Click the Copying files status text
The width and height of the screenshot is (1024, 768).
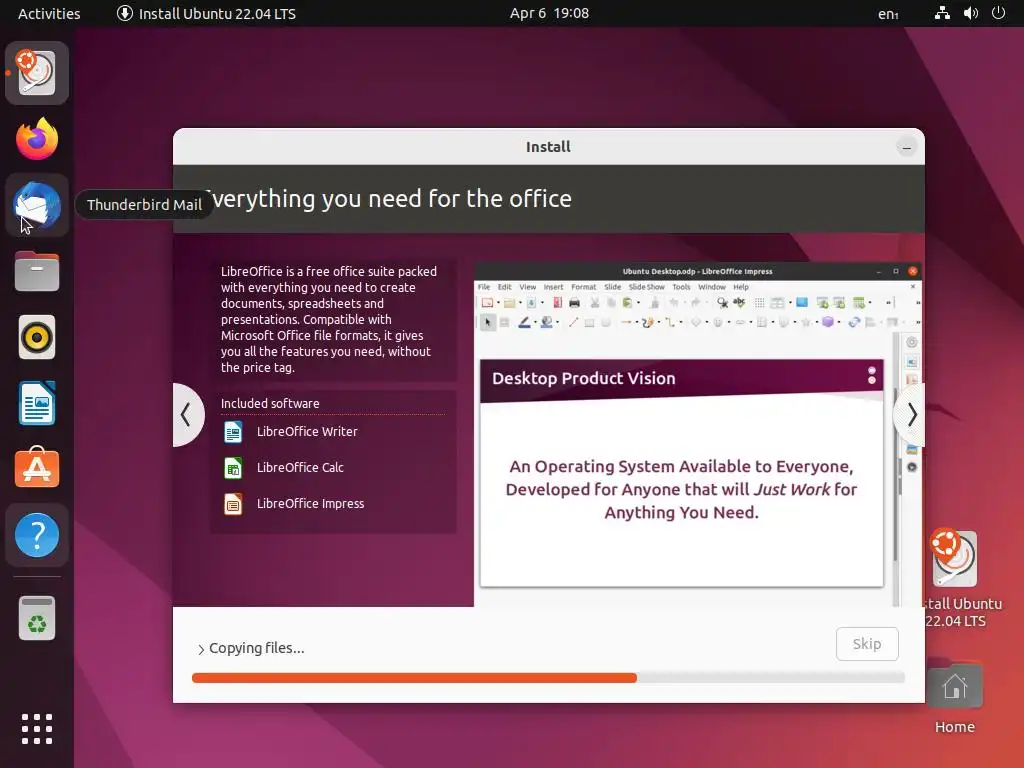(x=257, y=648)
